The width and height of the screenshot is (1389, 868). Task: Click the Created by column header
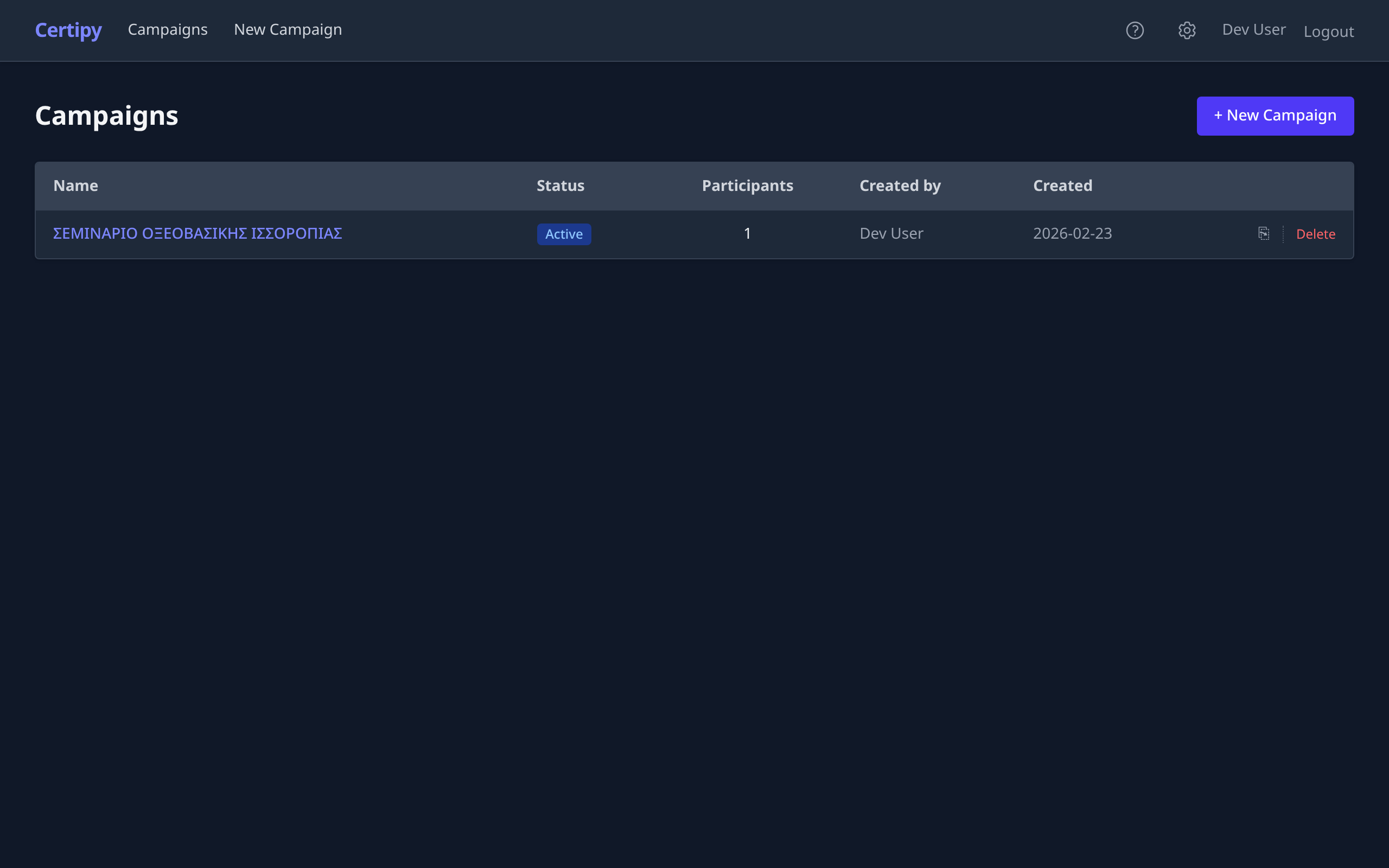click(900, 186)
